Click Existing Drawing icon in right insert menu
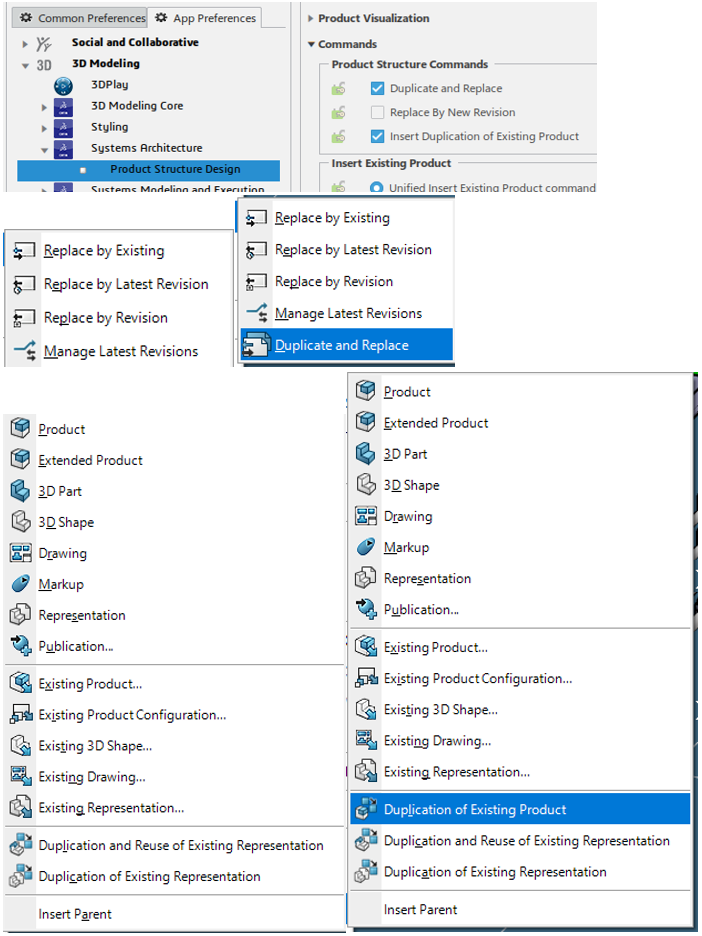This screenshot has height=936, width=702. [366, 740]
